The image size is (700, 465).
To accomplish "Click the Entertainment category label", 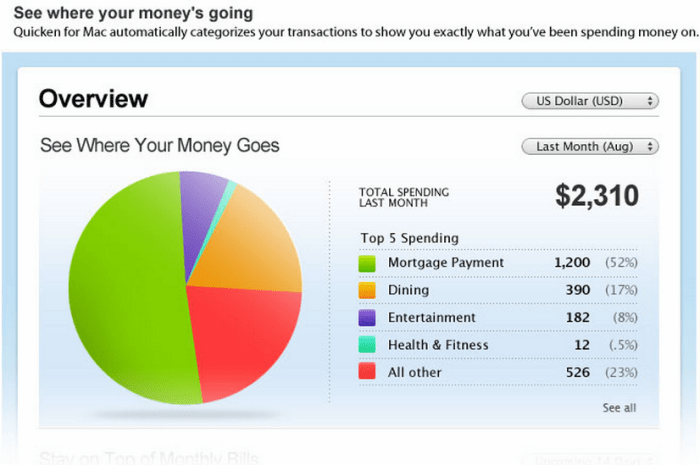I will [432, 317].
